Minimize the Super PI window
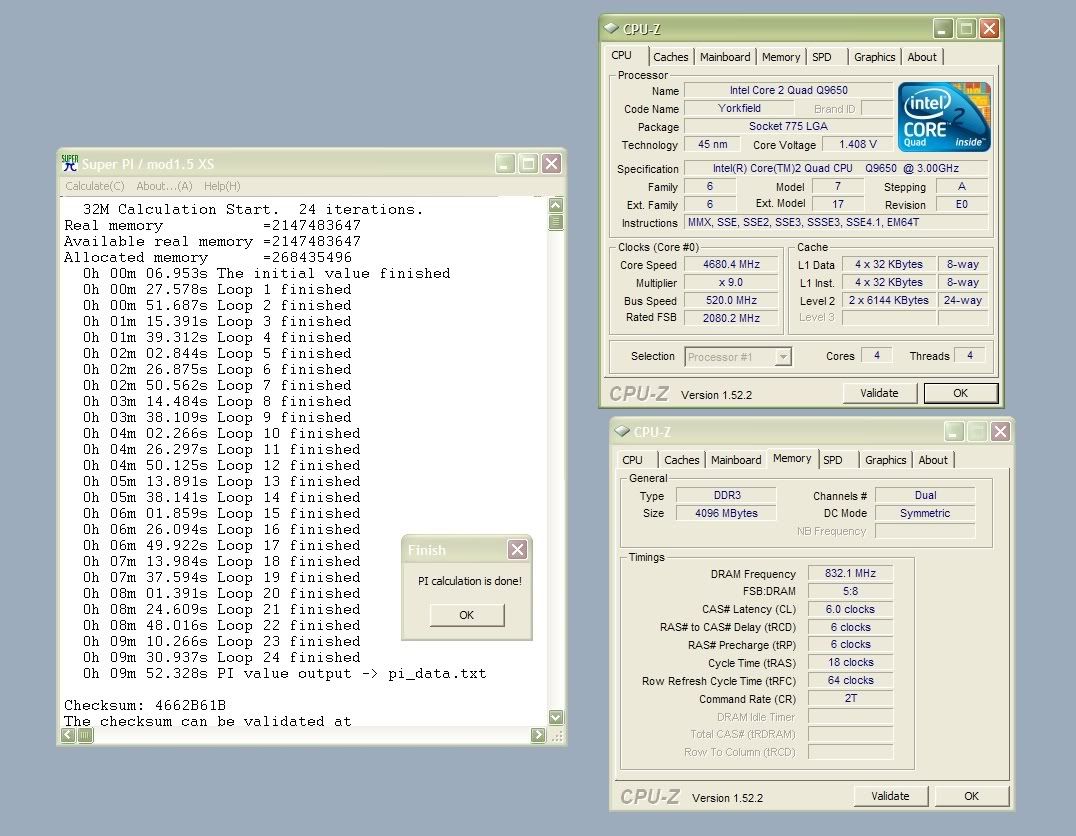The height and width of the screenshot is (836, 1076). tap(505, 163)
